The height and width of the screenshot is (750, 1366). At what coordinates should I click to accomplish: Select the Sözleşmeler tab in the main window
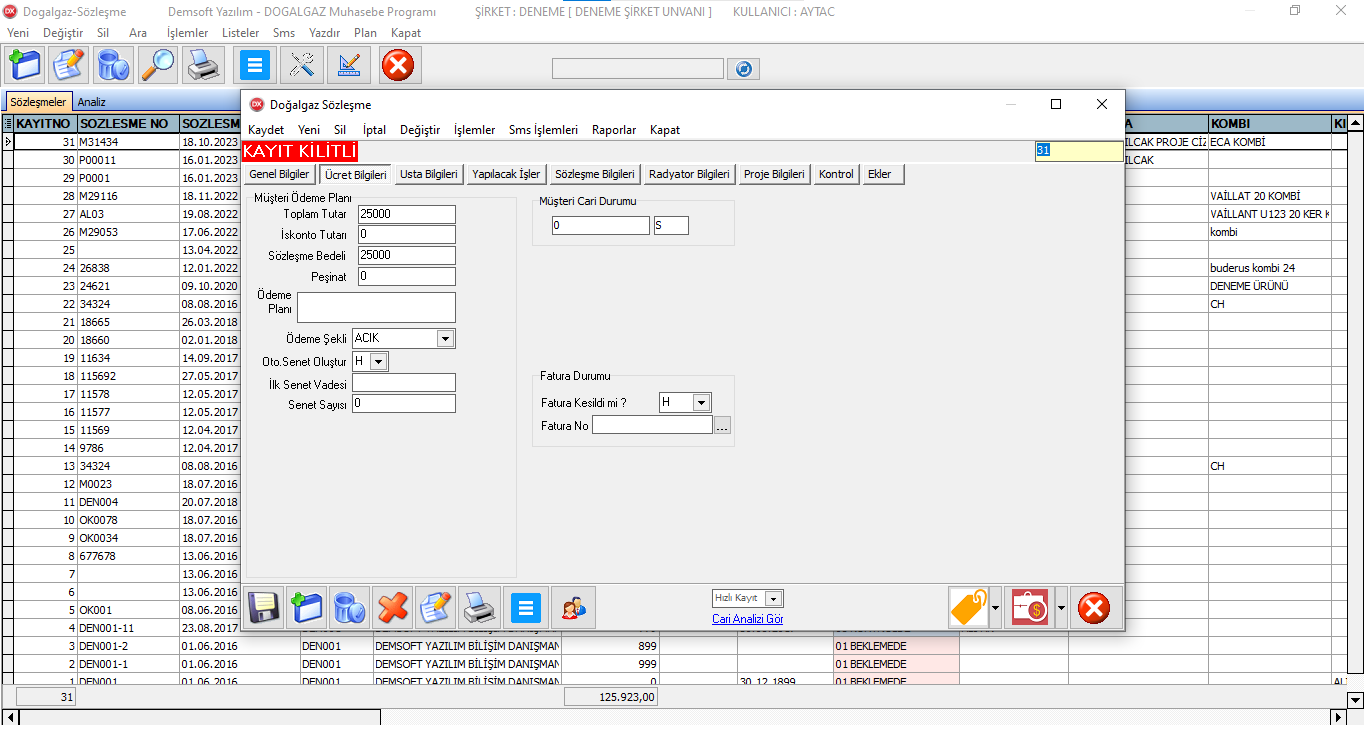(x=39, y=102)
